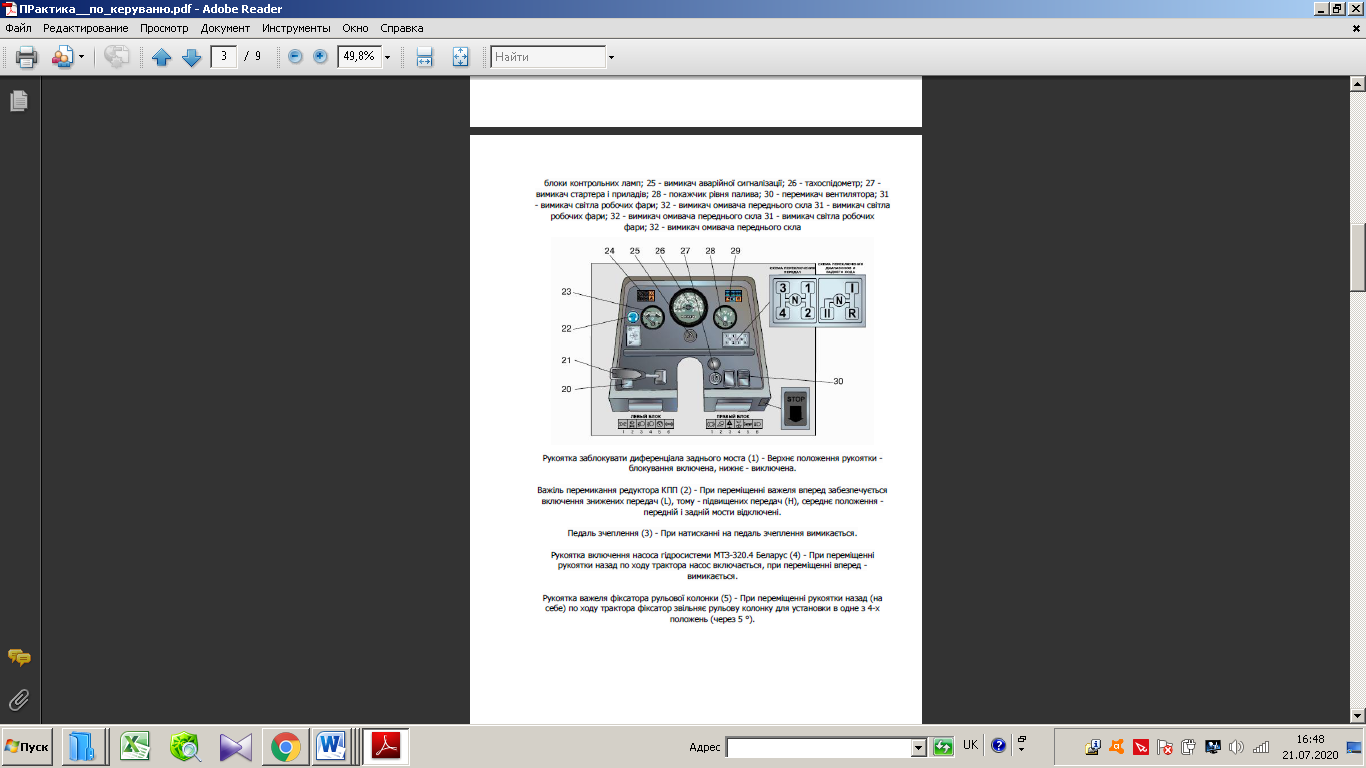The height and width of the screenshot is (768, 1366).
Task: Click the tractor dashboard diagram image
Action: [713, 341]
